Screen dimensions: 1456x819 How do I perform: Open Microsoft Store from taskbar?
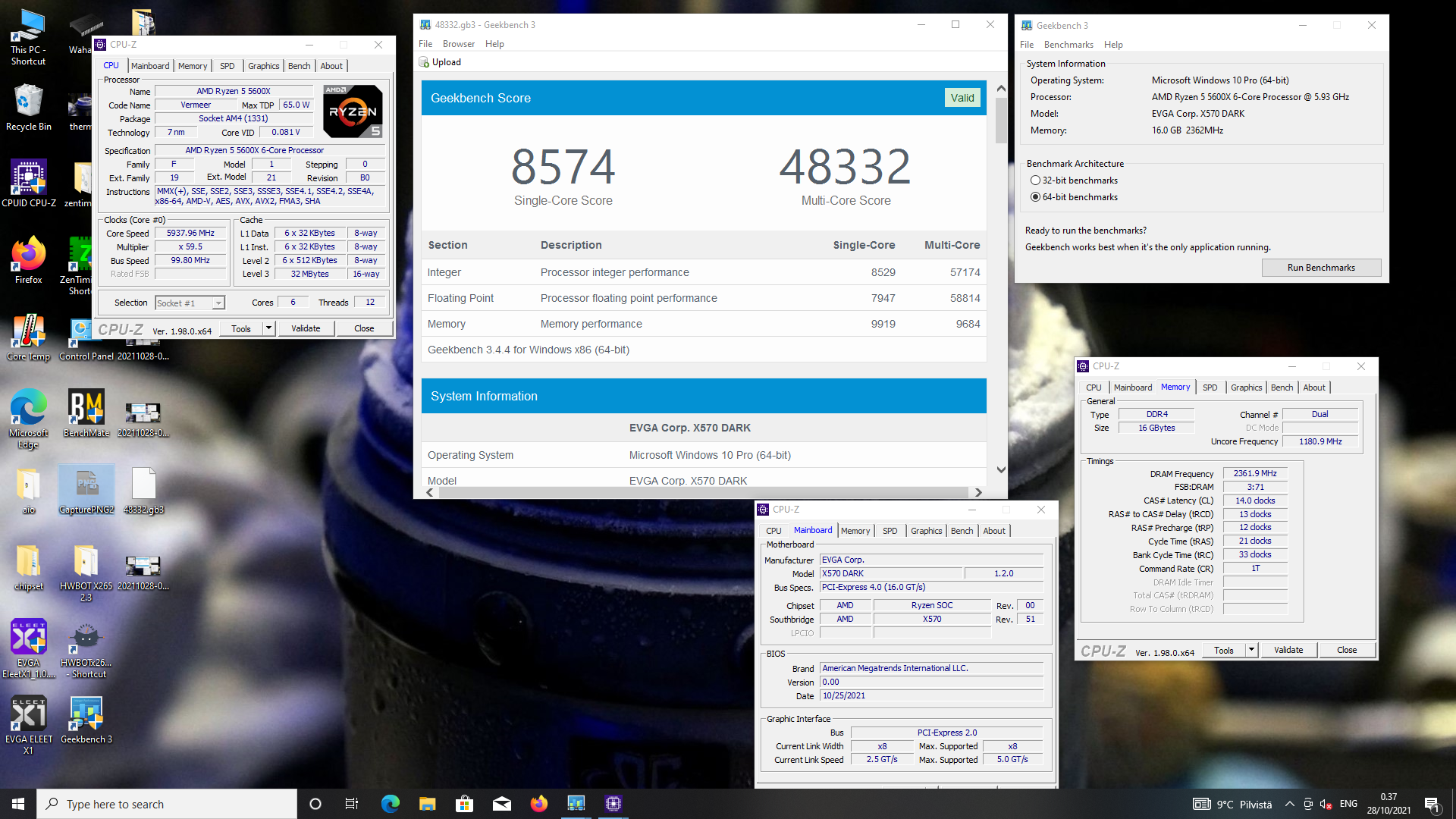coord(464,804)
